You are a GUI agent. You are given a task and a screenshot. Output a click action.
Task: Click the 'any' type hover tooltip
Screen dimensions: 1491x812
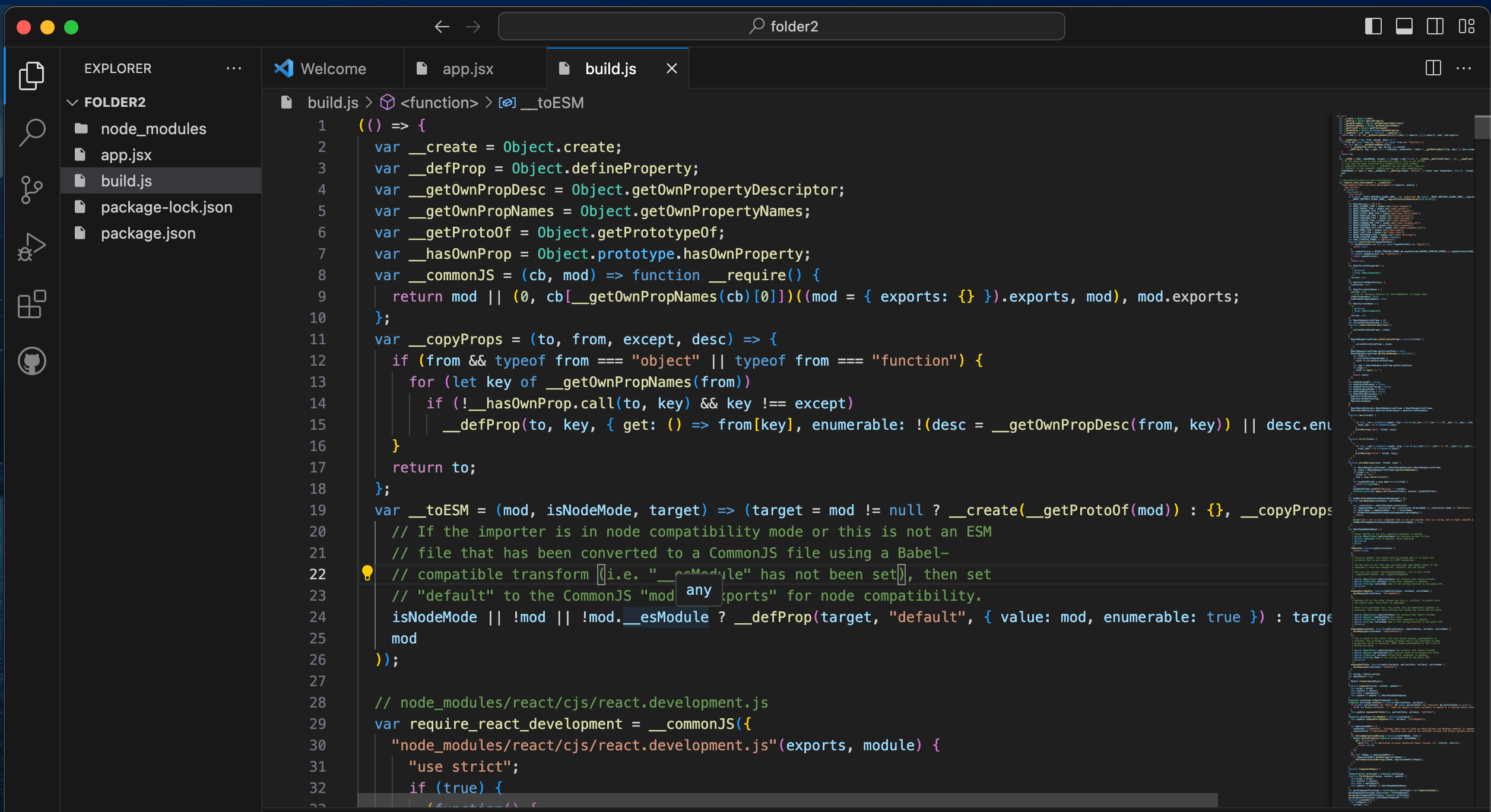pos(699,590)
